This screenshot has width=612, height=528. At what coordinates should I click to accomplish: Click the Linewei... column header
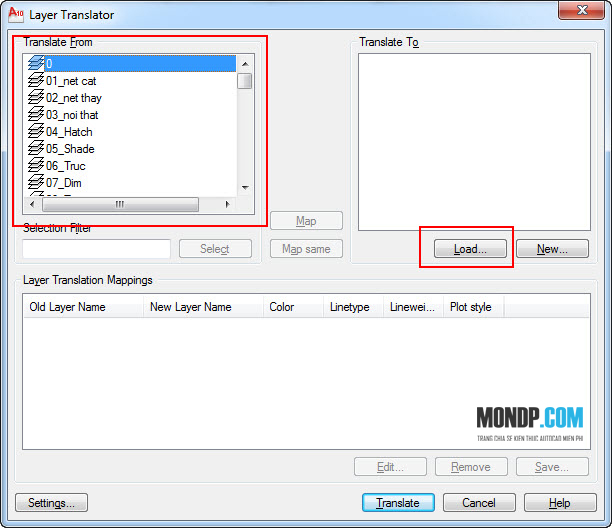click(413, 307)
